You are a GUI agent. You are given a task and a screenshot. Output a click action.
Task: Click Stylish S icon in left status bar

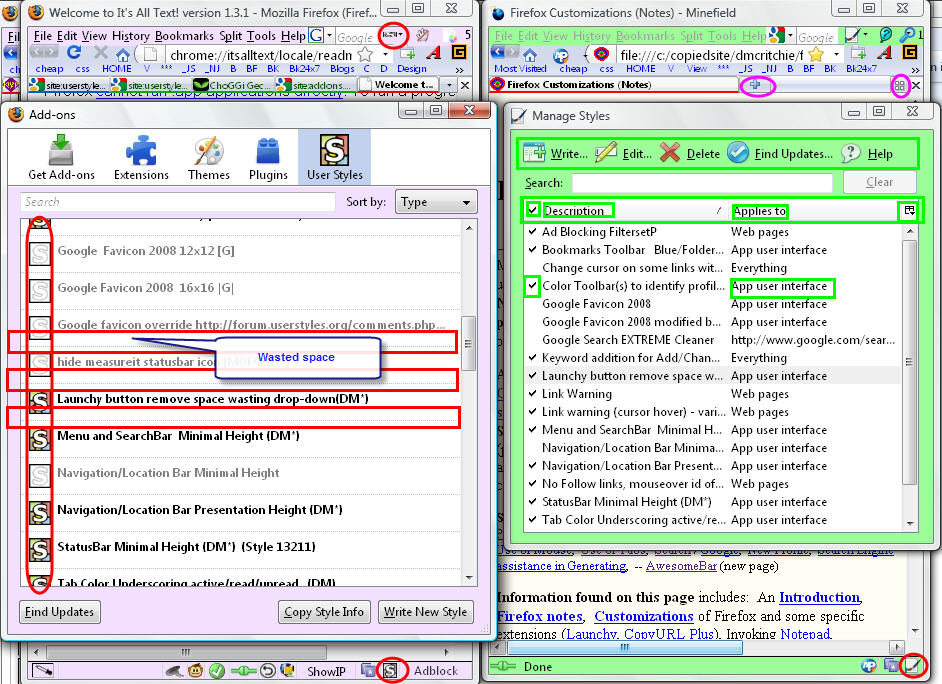pyautogui.click(x=390, y=670)
